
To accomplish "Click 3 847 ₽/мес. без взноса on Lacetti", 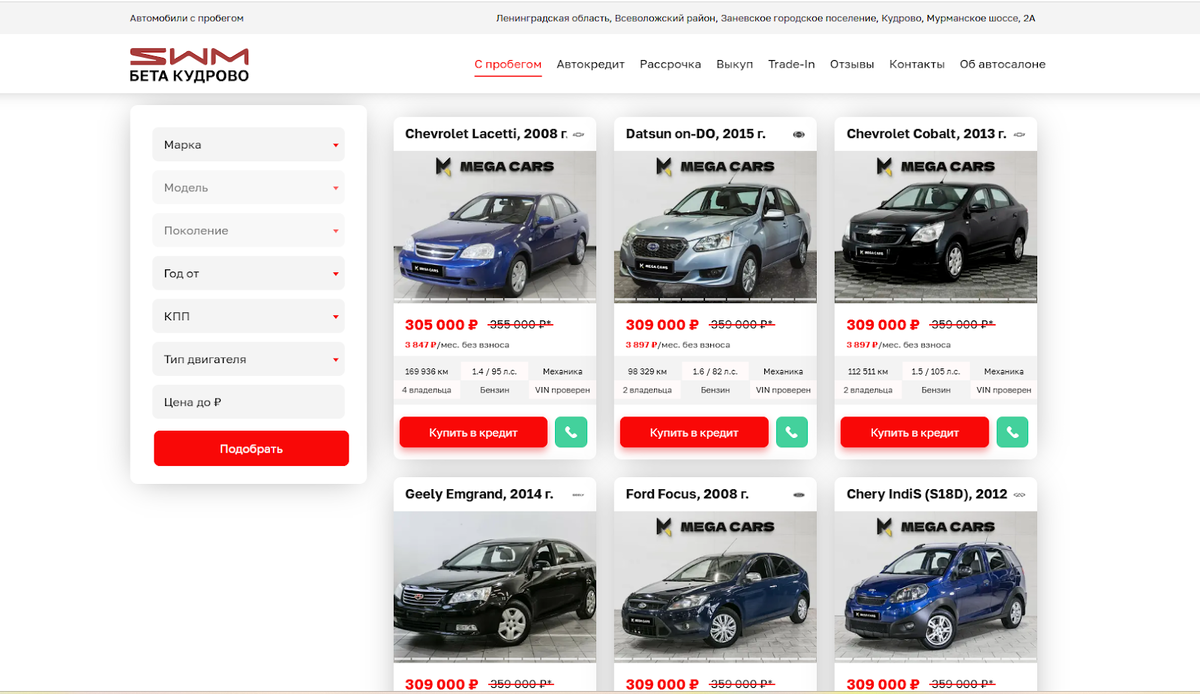I will coord(457,345).
